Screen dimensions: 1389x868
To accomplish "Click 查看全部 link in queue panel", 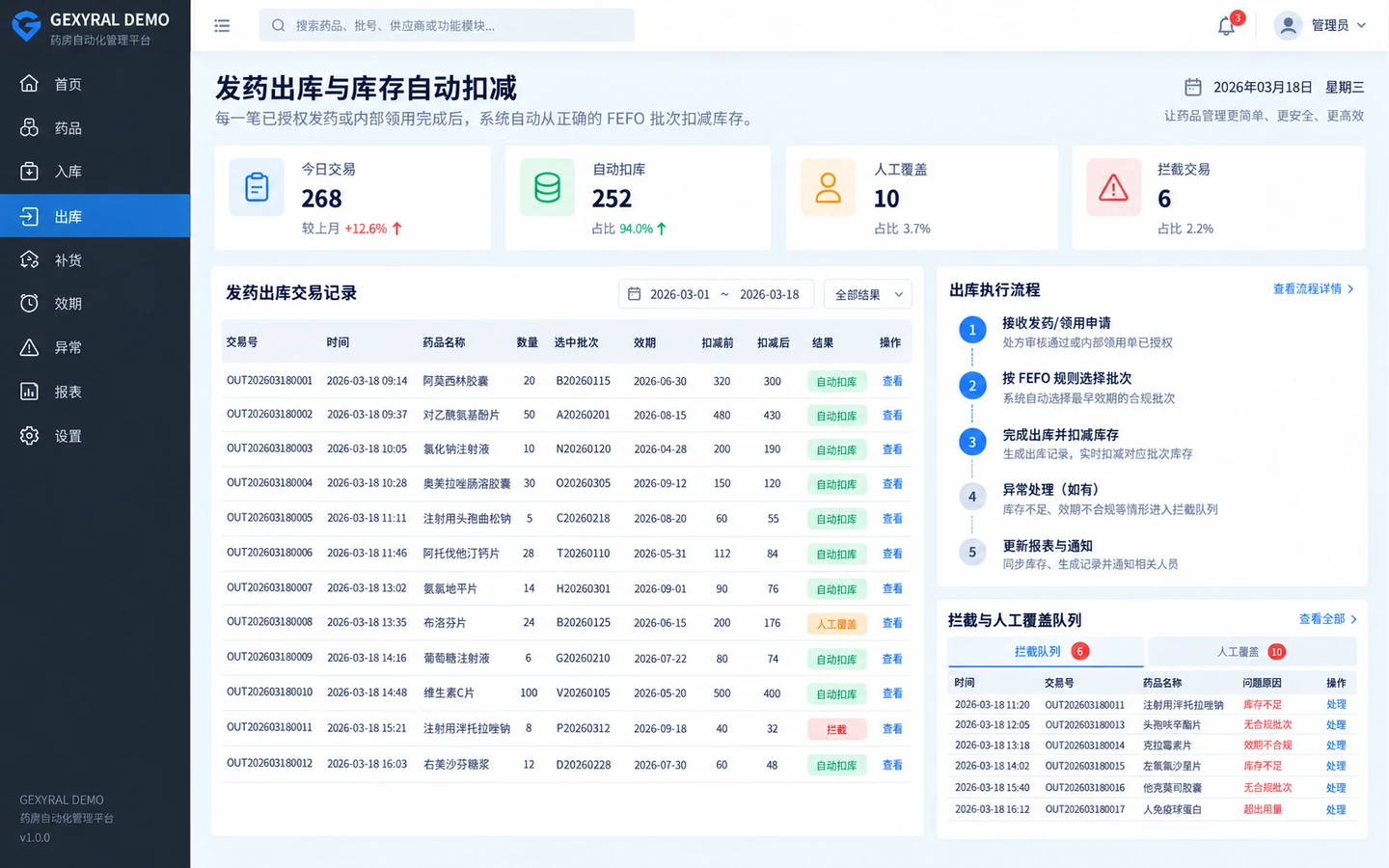I will (1328, 619).
